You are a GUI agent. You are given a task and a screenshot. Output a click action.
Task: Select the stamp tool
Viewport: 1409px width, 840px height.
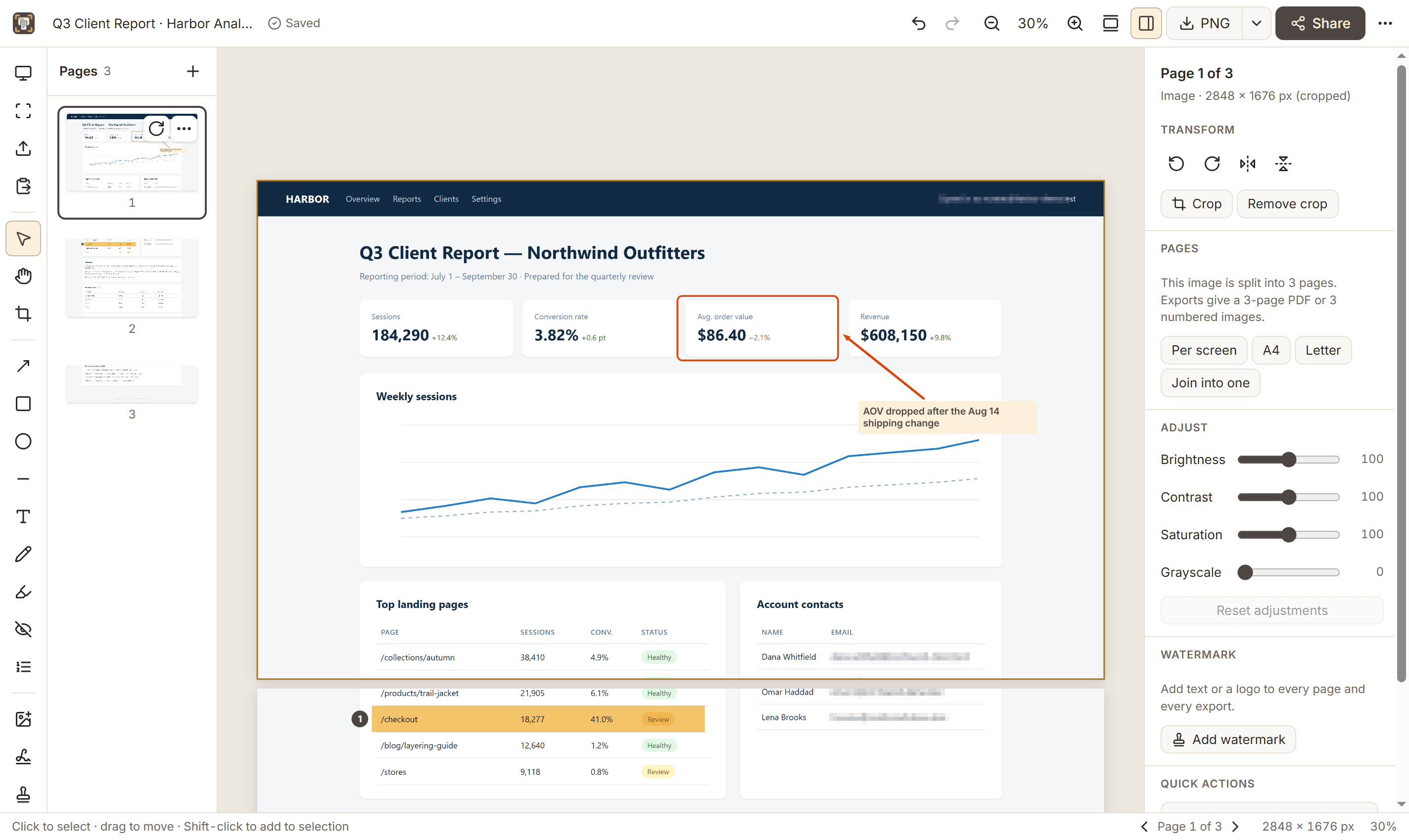tap(23, 794)
